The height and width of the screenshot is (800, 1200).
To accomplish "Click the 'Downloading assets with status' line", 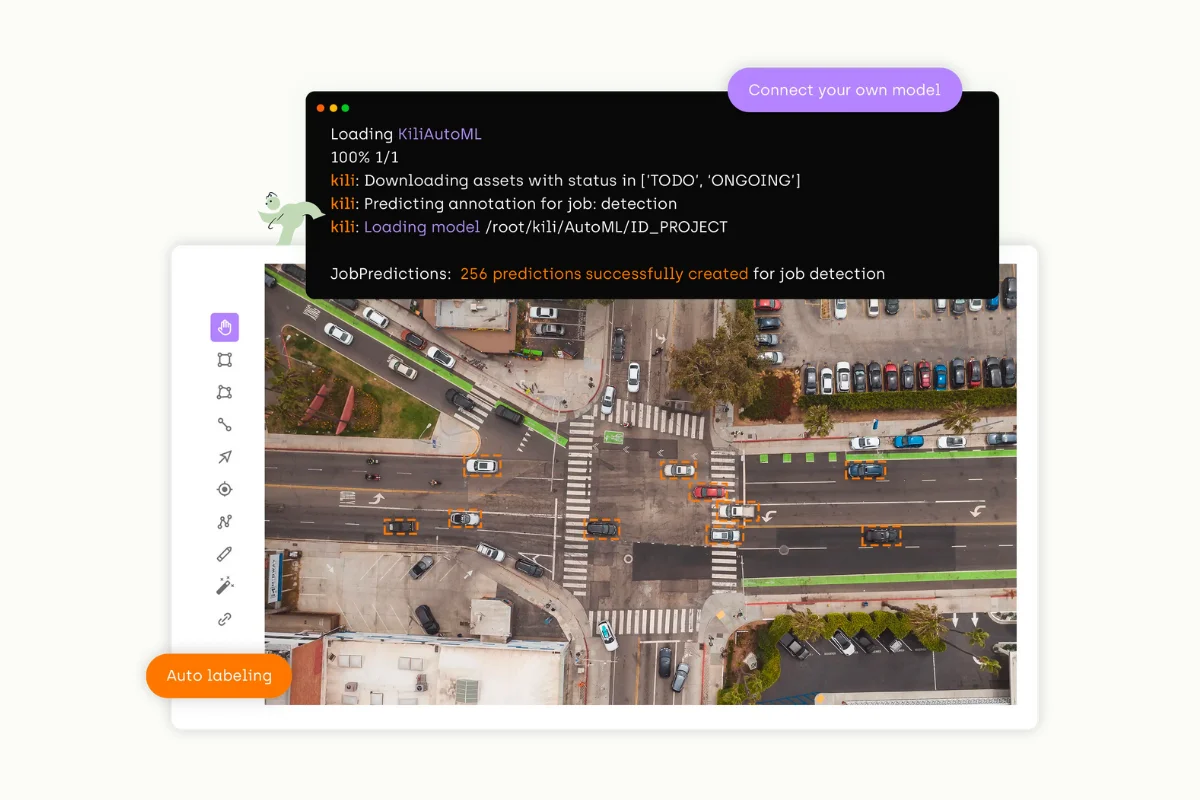I will tap(566, 180).
